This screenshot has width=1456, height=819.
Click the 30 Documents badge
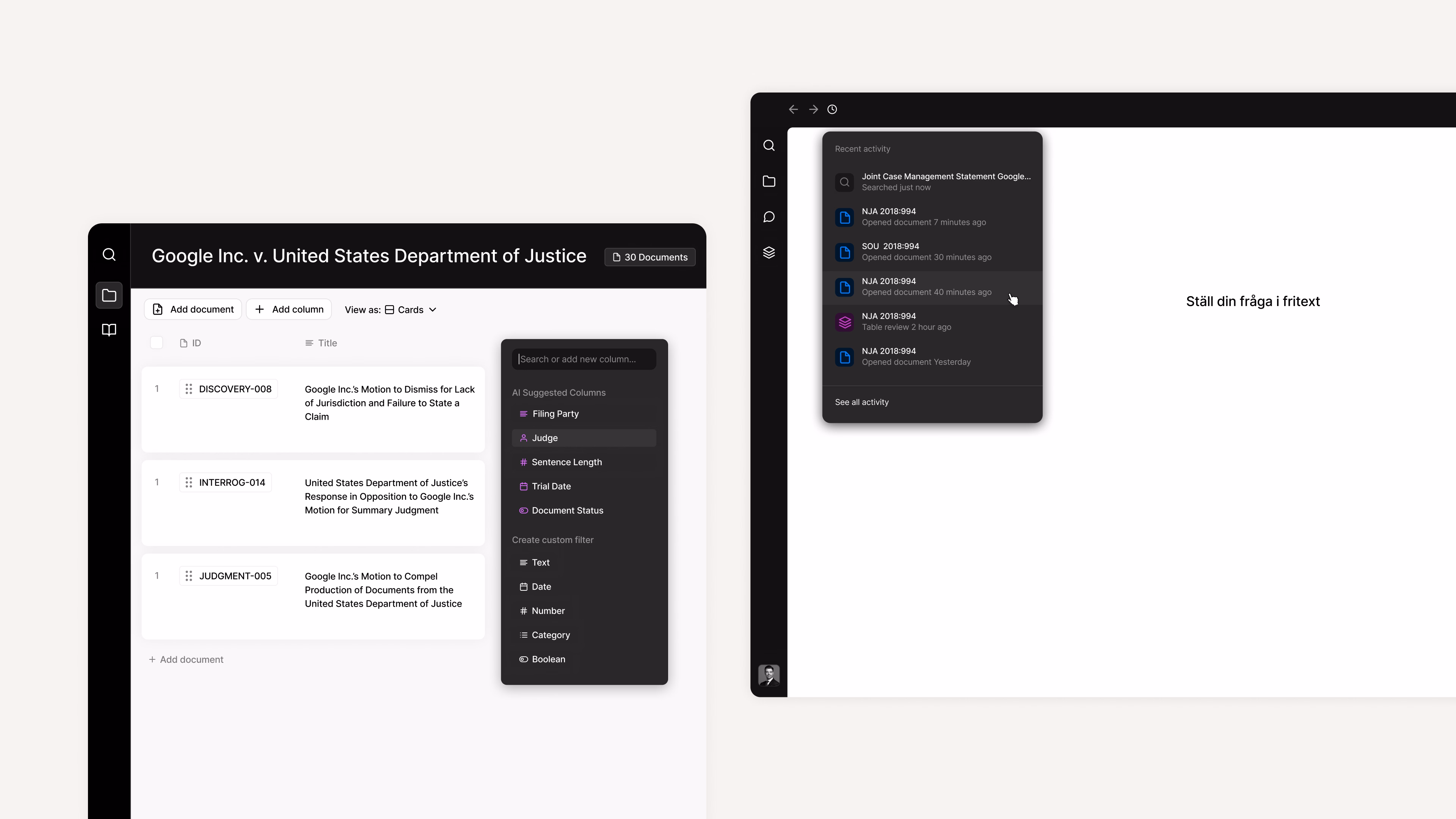[650, 257]
